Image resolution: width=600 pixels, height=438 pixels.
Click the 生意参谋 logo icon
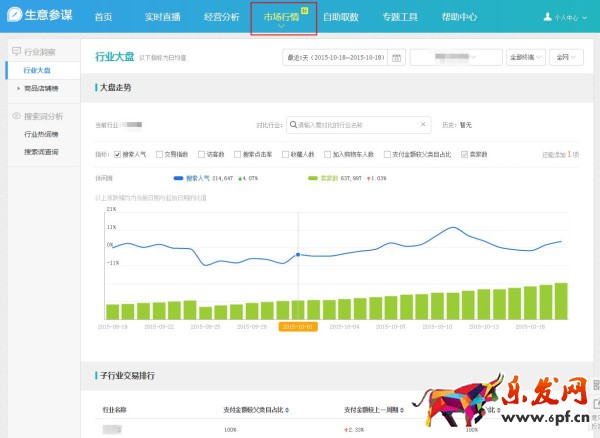pyautogui.click(x=13, y=17)
